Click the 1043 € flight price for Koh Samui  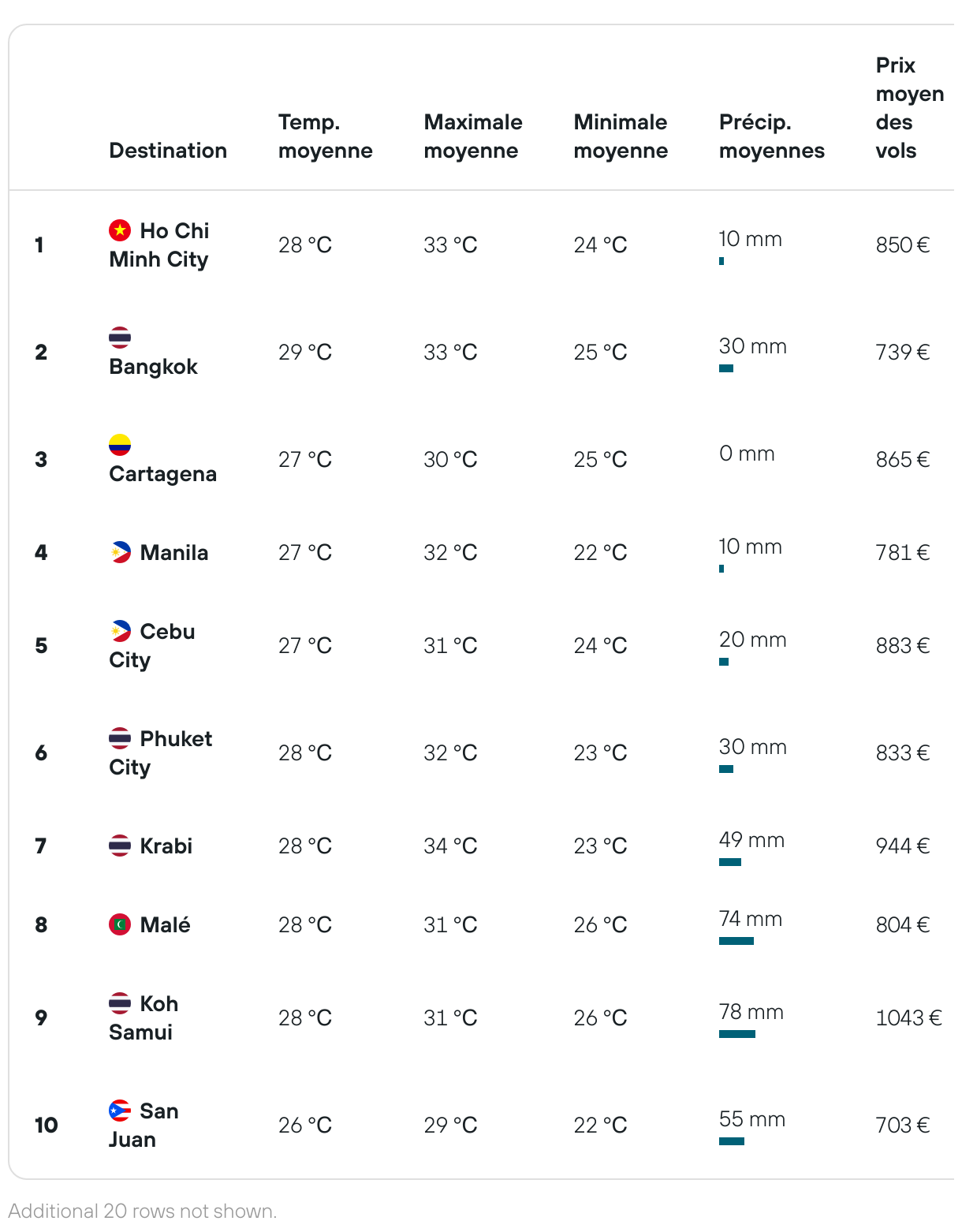pos(909,1018)
